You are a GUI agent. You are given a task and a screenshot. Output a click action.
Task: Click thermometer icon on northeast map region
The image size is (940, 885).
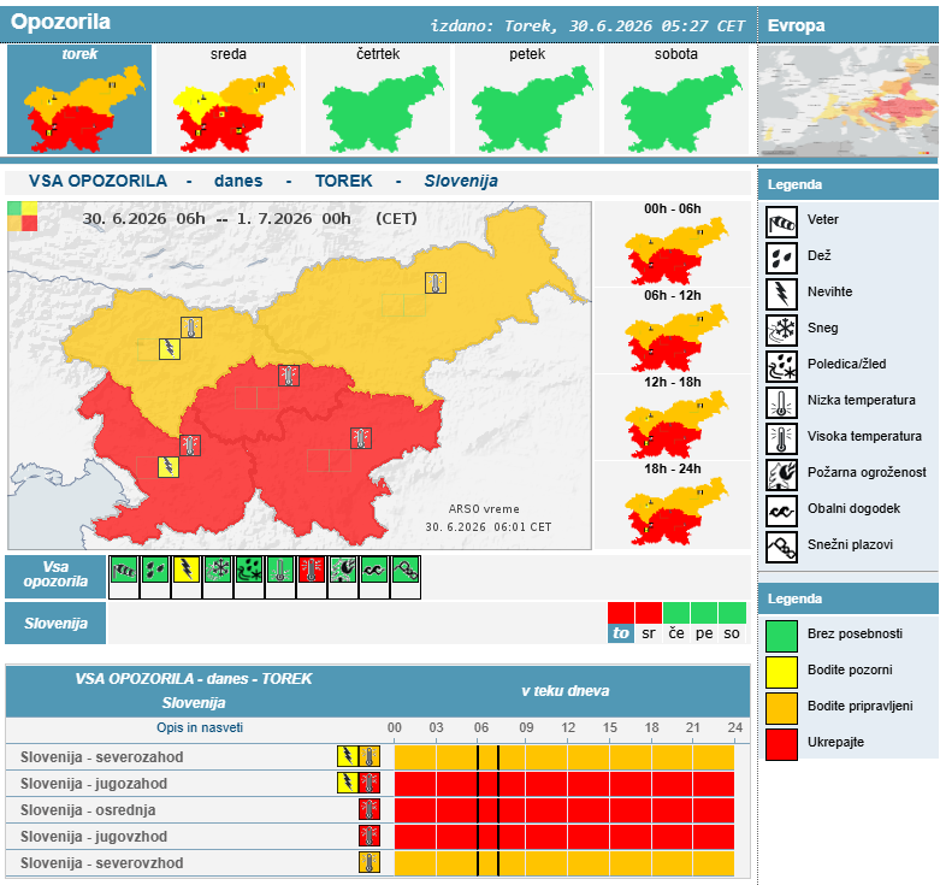(x=435, y=282)
